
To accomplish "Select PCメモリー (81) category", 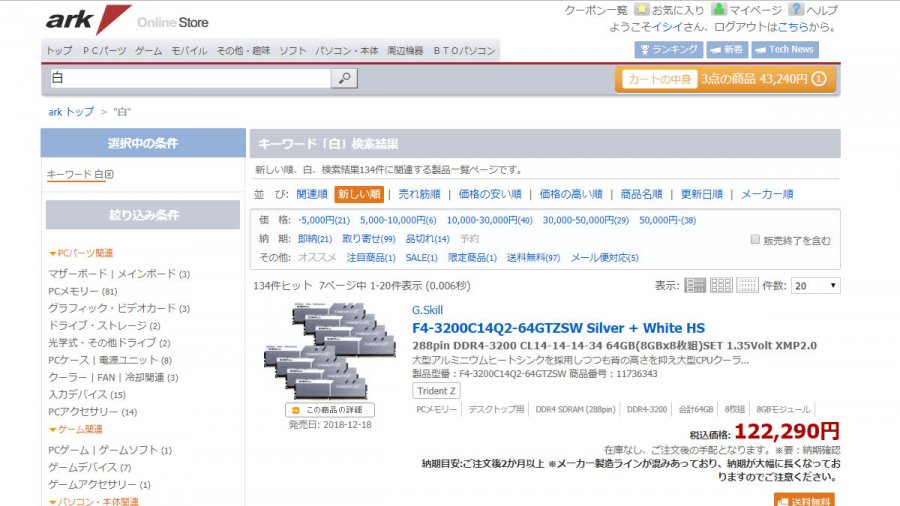I will click(x=82, y=291).
